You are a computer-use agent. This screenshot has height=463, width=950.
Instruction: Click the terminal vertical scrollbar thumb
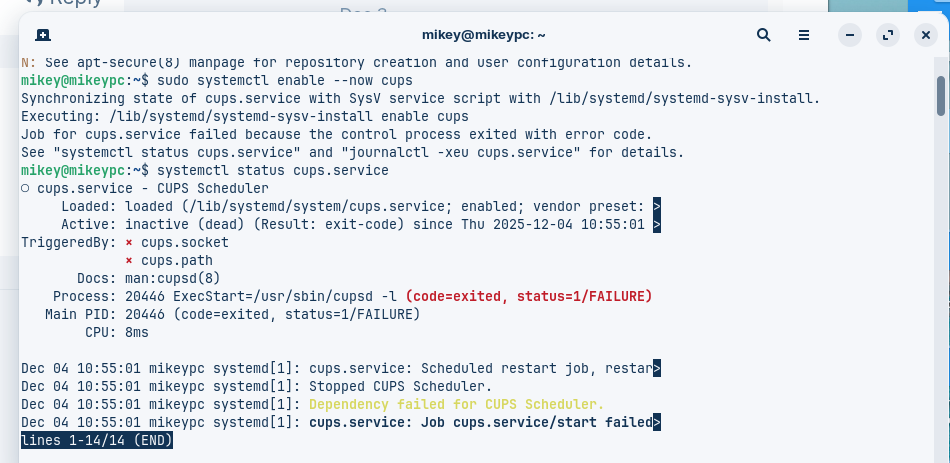(x=940, y=96)
